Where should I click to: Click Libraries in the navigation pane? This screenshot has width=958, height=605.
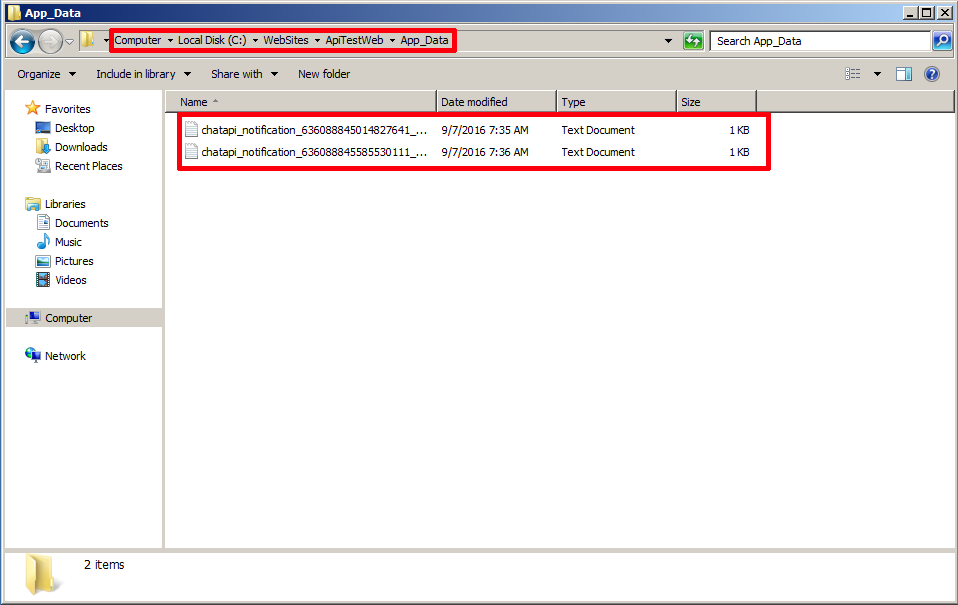65,204
